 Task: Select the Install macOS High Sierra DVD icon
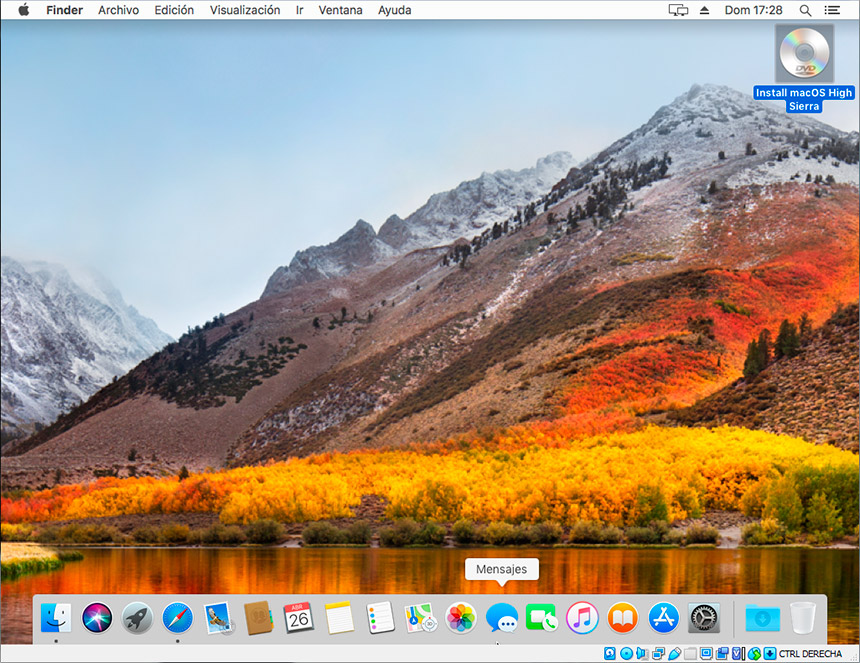point(804,53)
